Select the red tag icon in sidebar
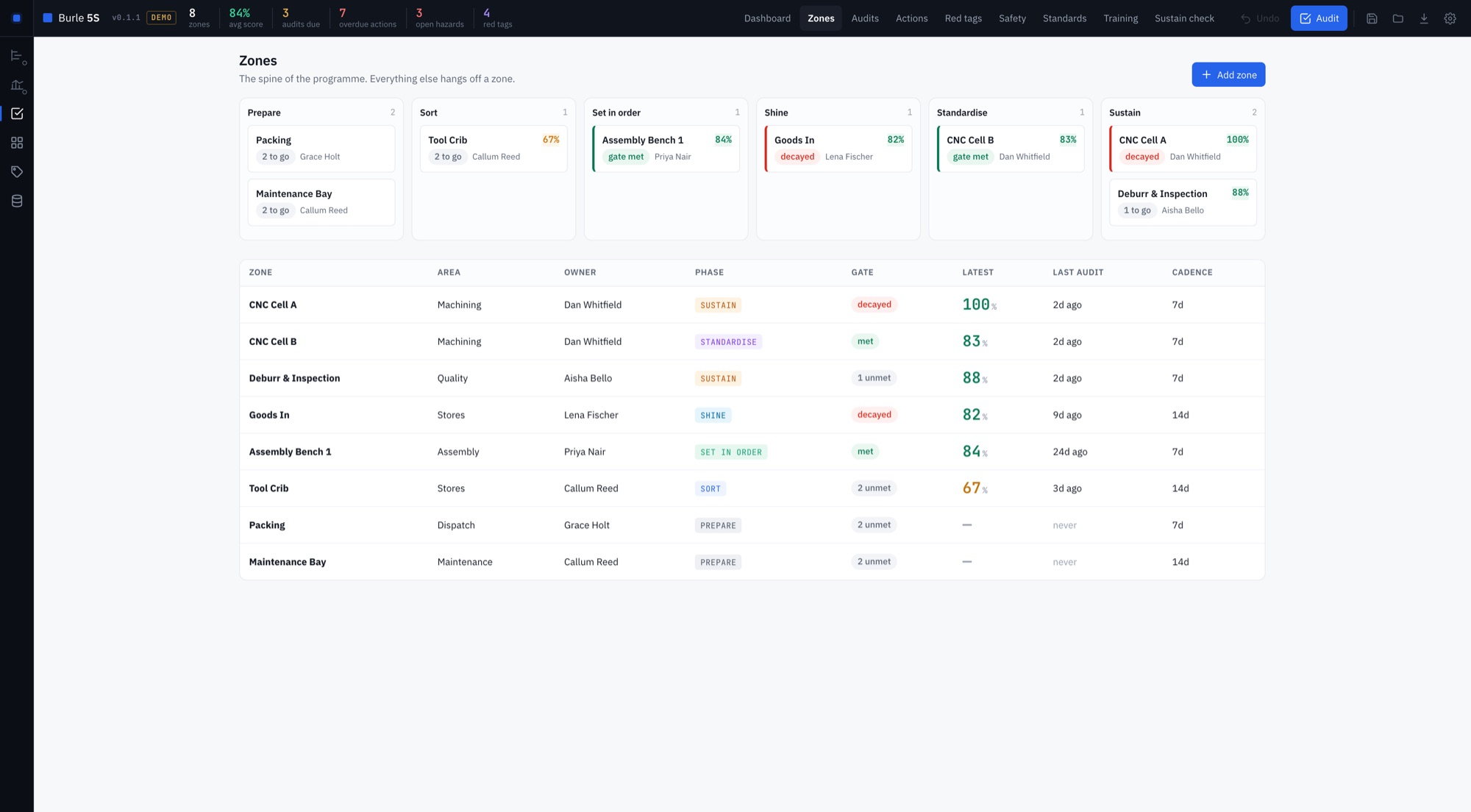Screen dimensions: 1471x812 pos(17,172)
